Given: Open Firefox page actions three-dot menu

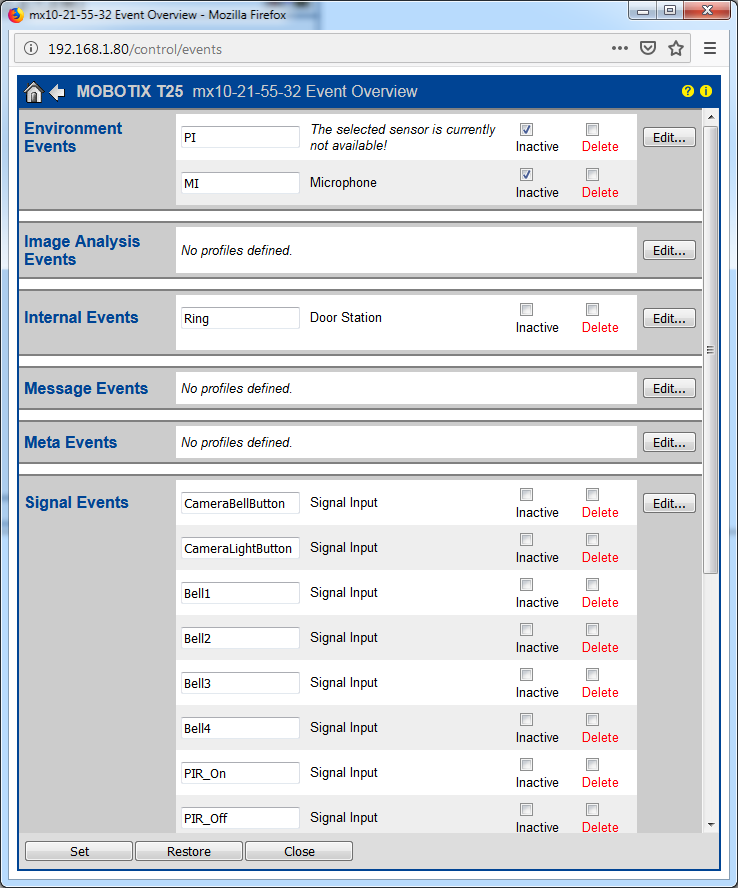Looking at the screenshot, I should coord(620,48).
